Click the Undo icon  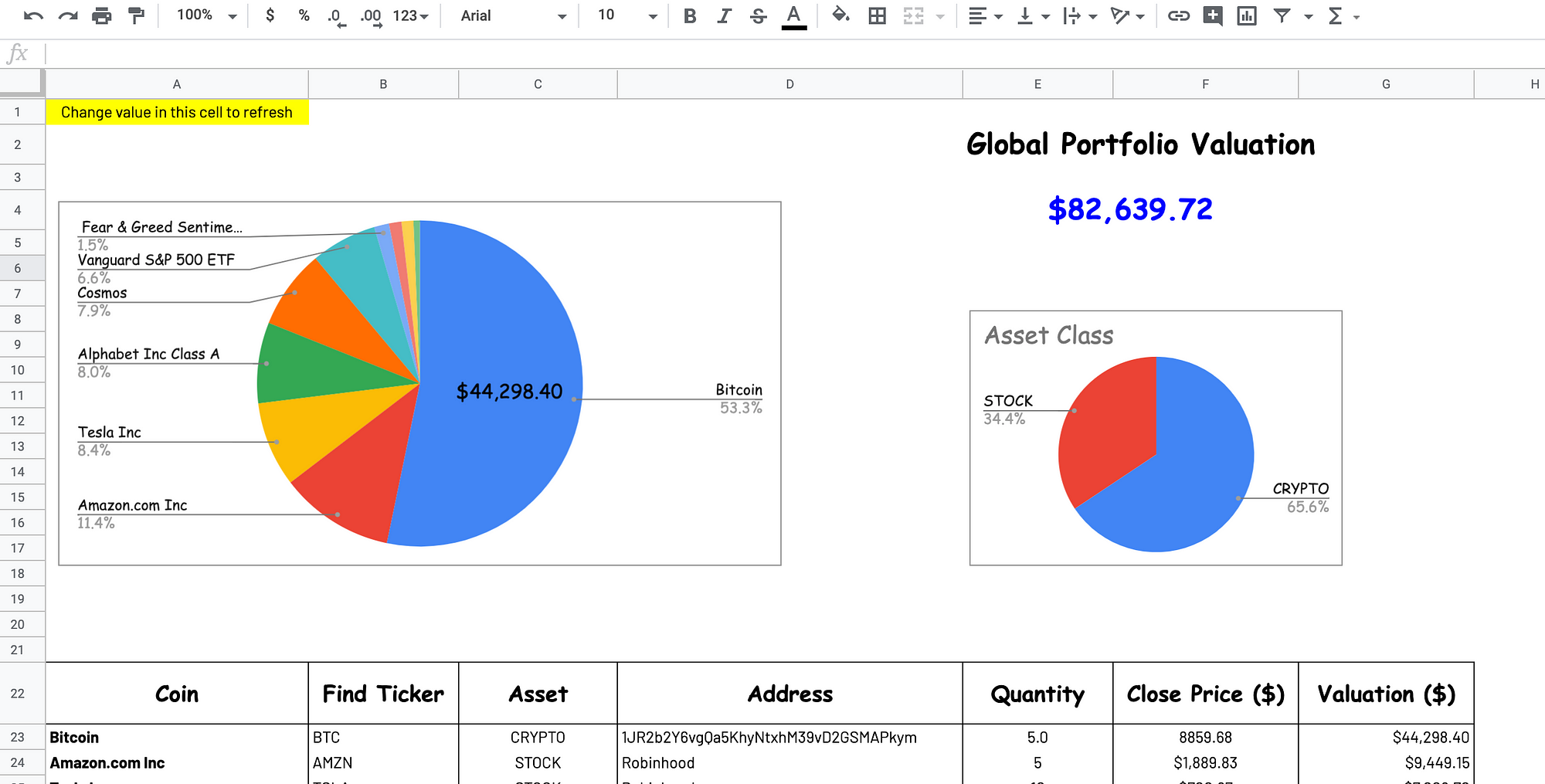coord(33,15)
